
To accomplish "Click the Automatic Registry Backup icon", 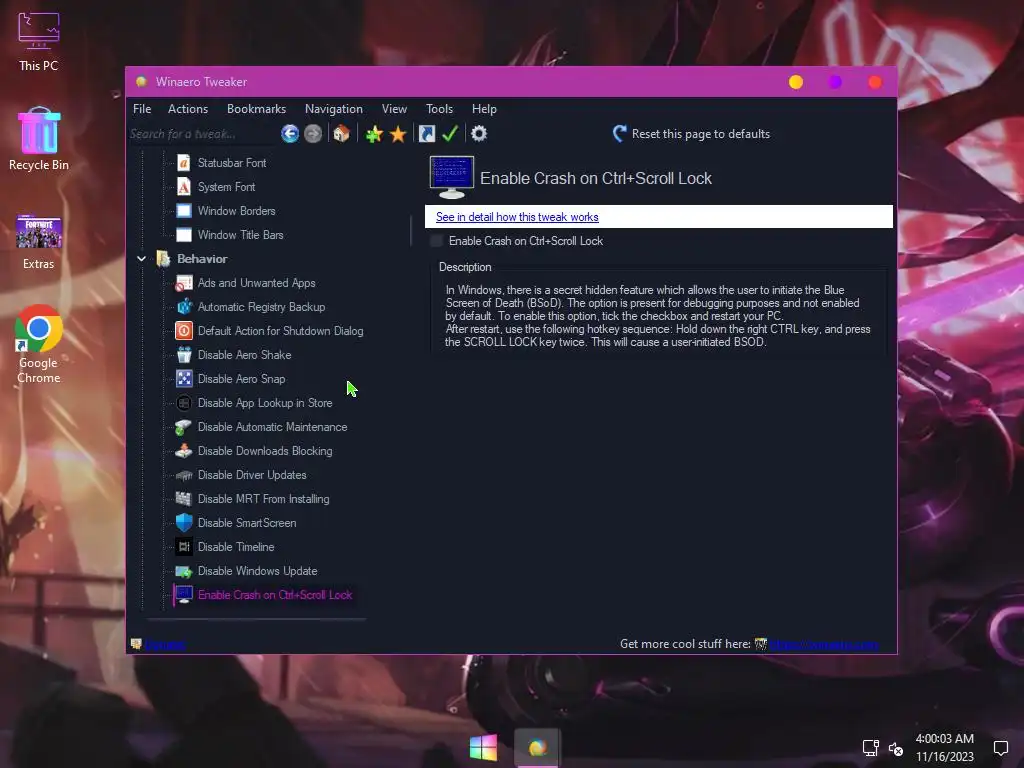I will tap(184, 307).
